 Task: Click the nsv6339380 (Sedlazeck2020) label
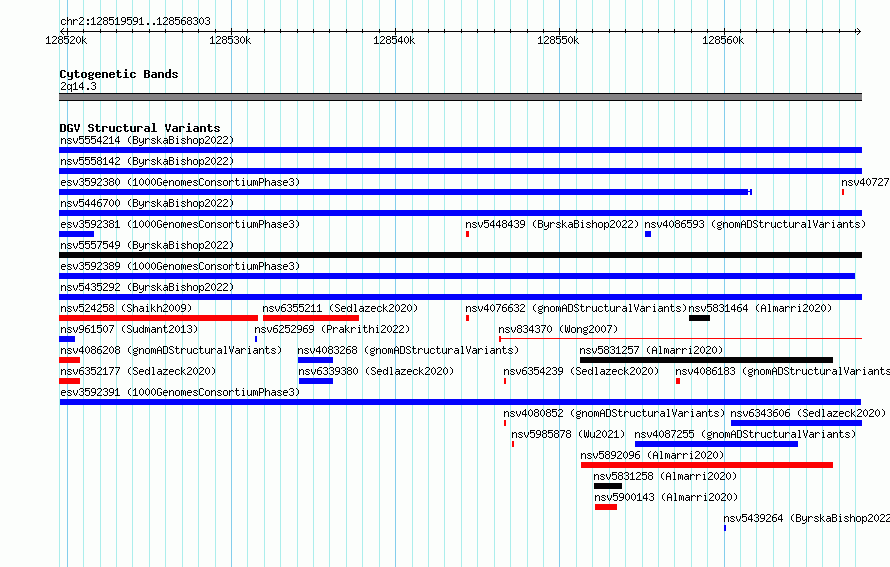(x=376, y=371)
